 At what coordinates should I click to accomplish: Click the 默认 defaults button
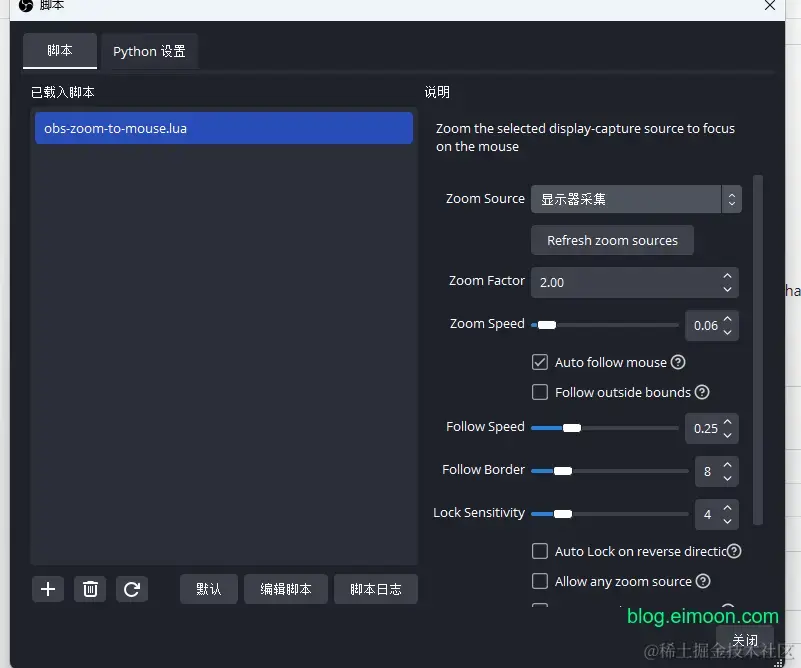click(208, 589)
